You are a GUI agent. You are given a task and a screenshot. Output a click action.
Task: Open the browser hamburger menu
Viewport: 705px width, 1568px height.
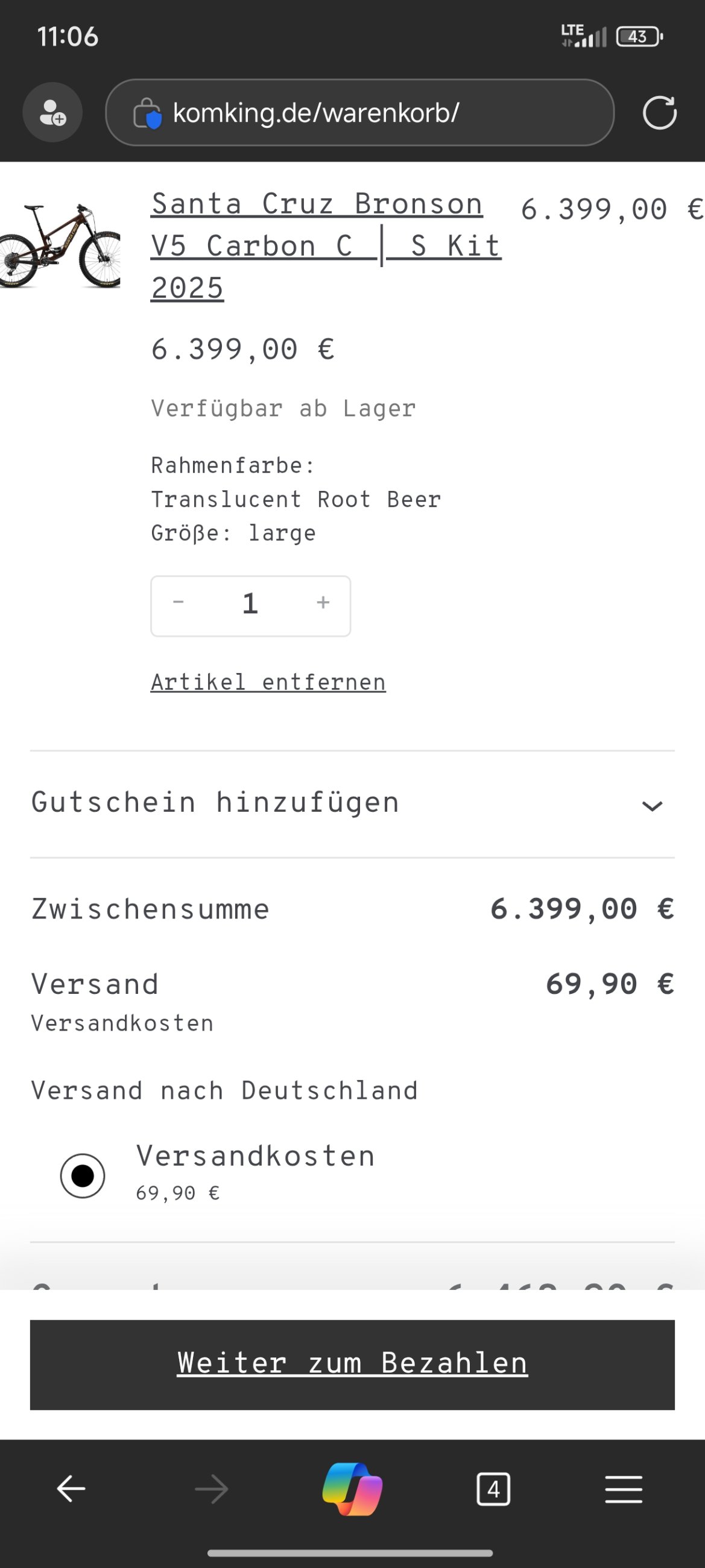tap(624, 1489)
